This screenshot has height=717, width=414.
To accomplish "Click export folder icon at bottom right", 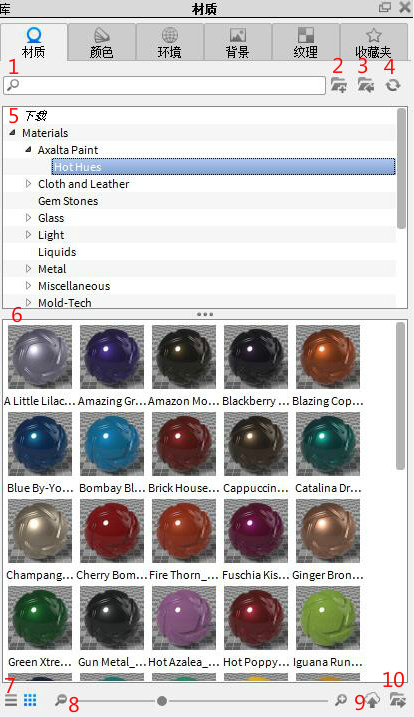I will [x=398, y=700].
